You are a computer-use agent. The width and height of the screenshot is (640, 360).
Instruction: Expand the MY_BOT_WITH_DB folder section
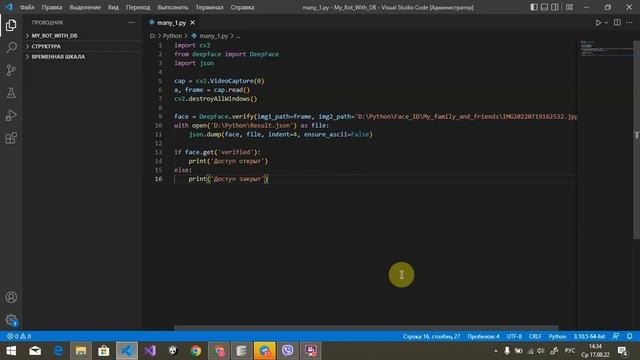83,36
